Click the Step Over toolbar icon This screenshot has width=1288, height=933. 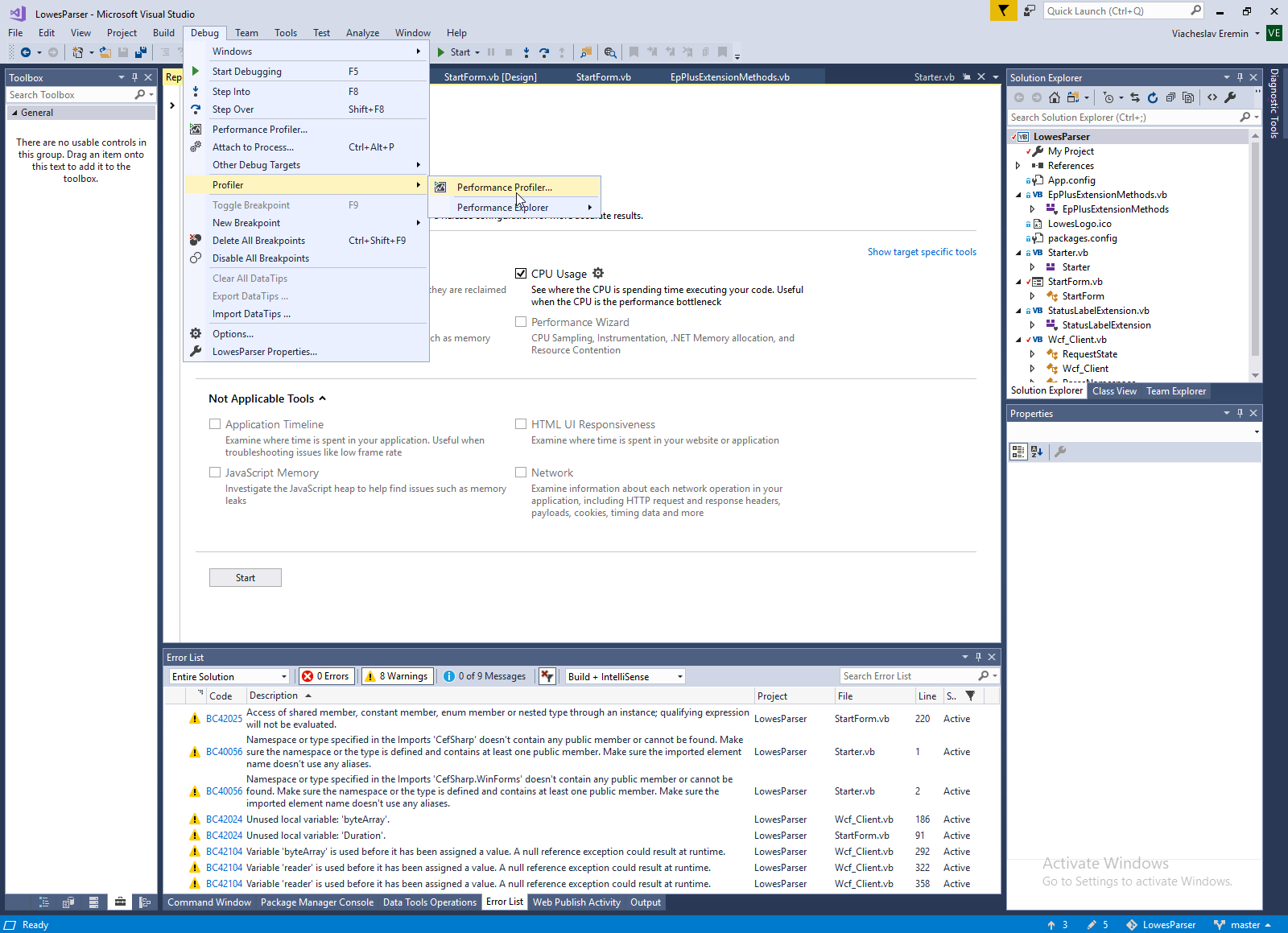point(544,52)
